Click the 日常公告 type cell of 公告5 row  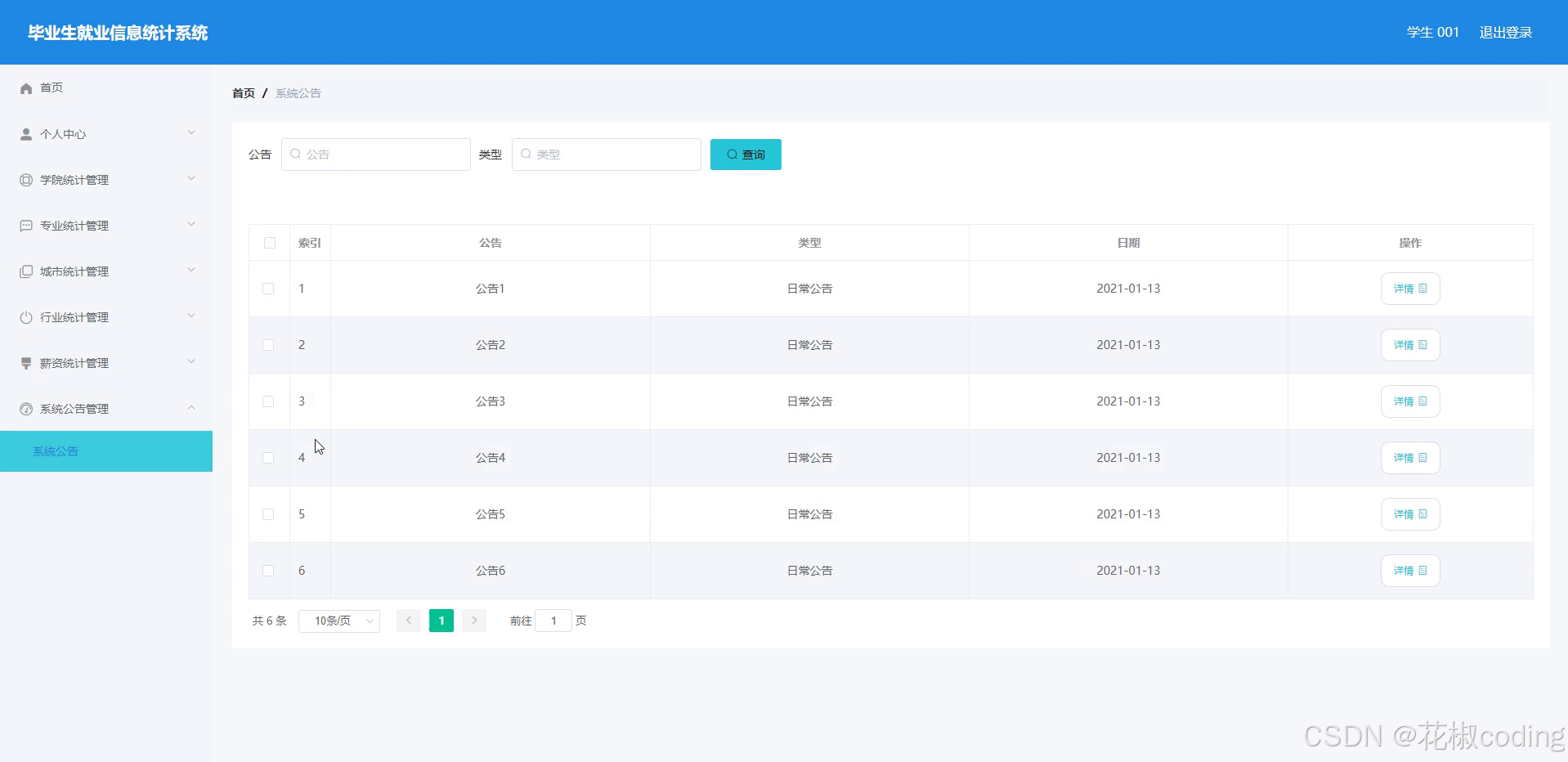pos(809,514)
